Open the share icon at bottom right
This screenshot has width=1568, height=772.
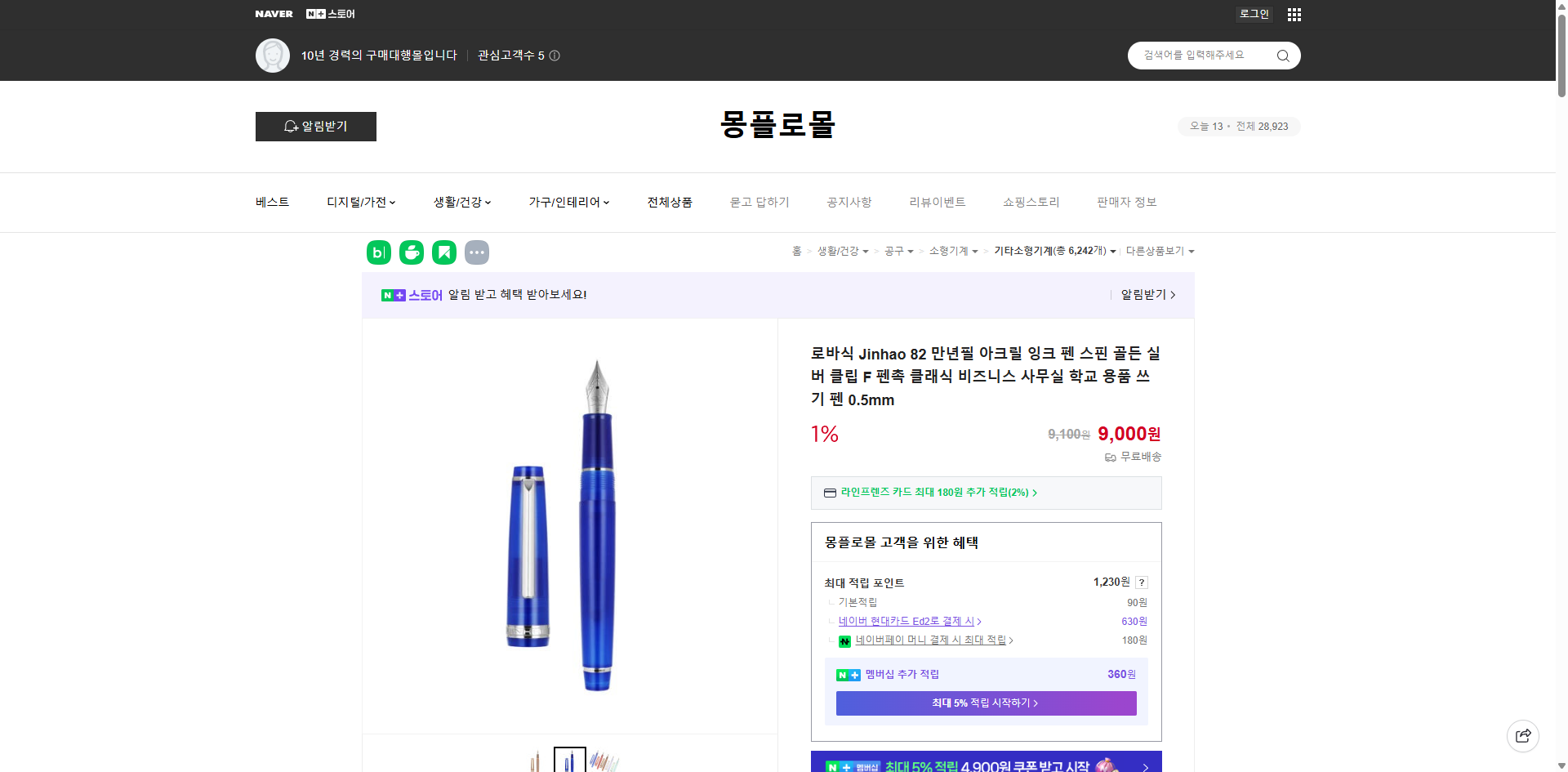click(1523, 735)
